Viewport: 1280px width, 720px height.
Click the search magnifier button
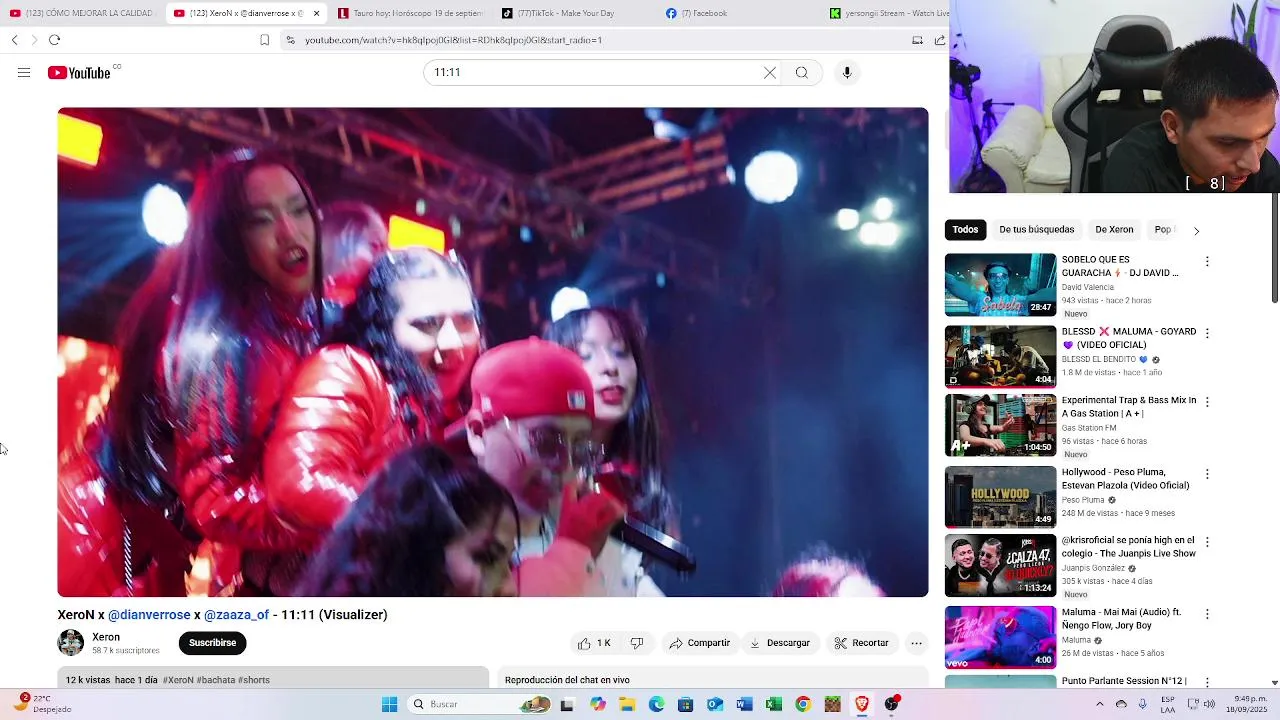click(x=801, y=73)
